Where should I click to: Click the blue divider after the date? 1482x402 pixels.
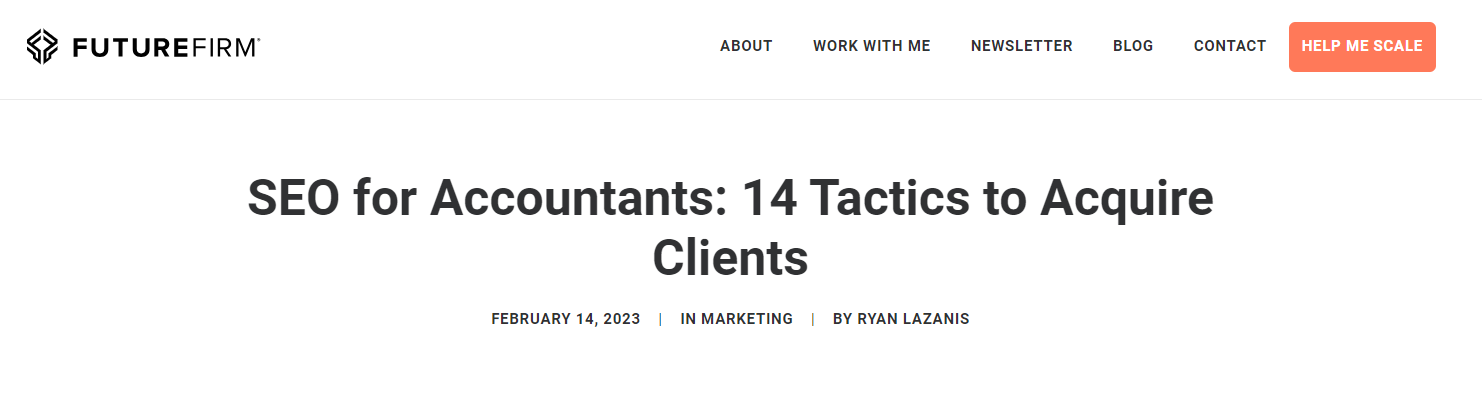pyautogui.click(x=660, y=319)
